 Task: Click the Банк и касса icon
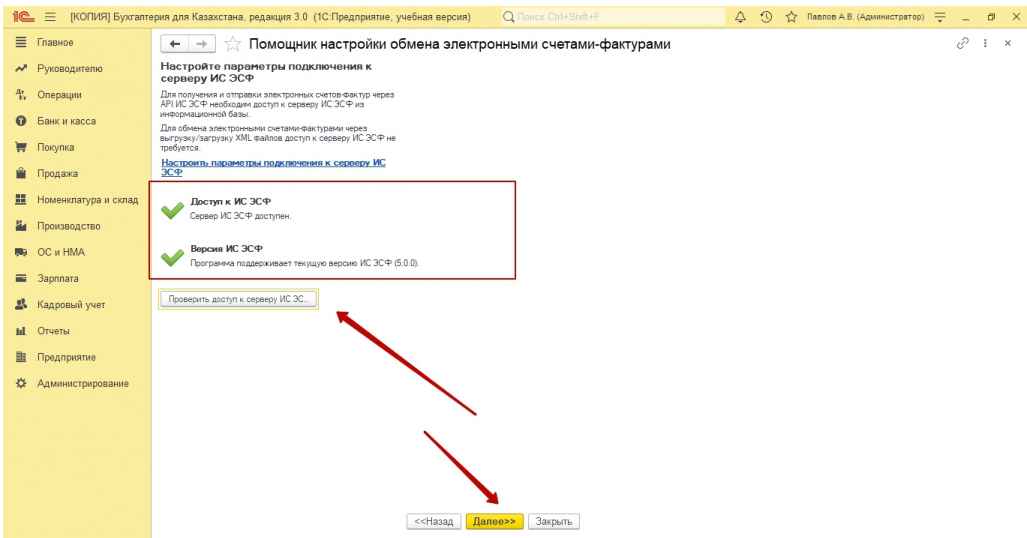(x=21, y=121)
